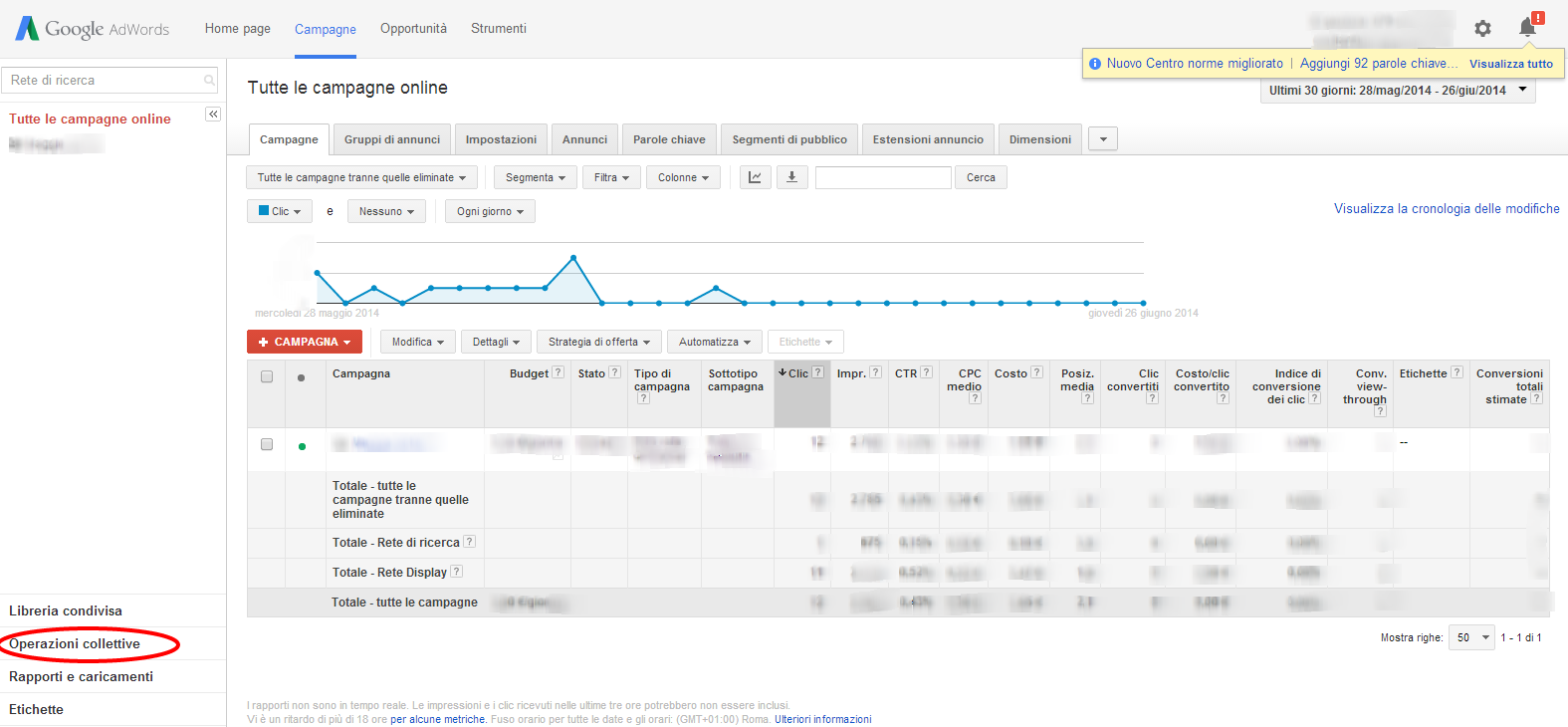Viewport: 1568px width, 727px height.
Task: Click the download report icon
Action: (791, 177)
